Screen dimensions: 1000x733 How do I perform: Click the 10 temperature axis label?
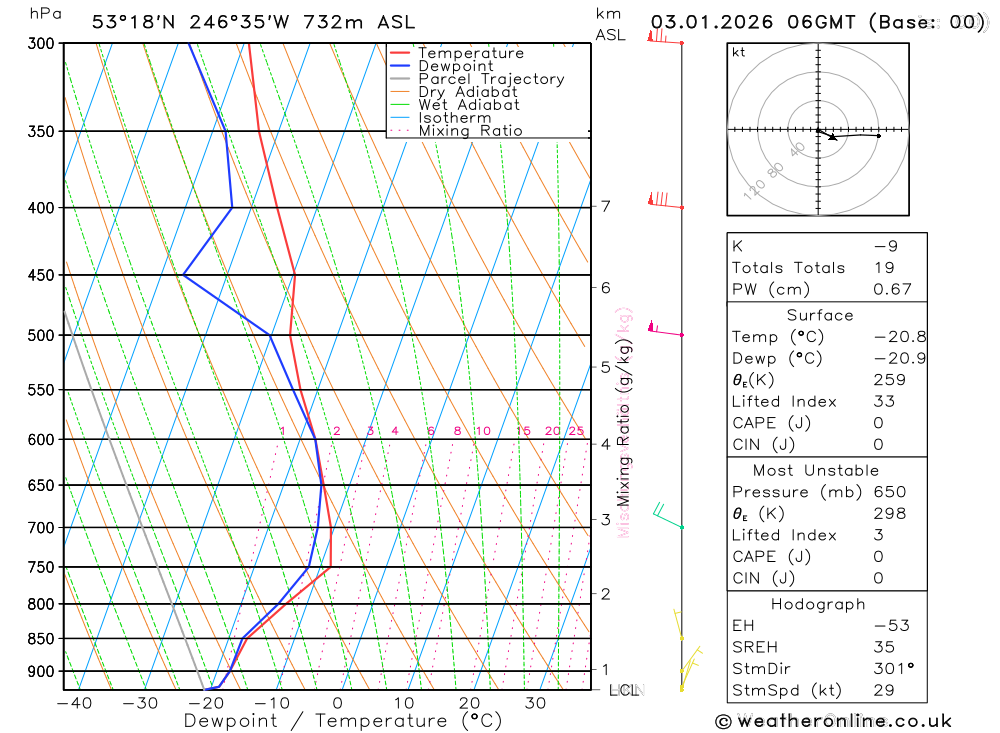(x=404, y=703)
